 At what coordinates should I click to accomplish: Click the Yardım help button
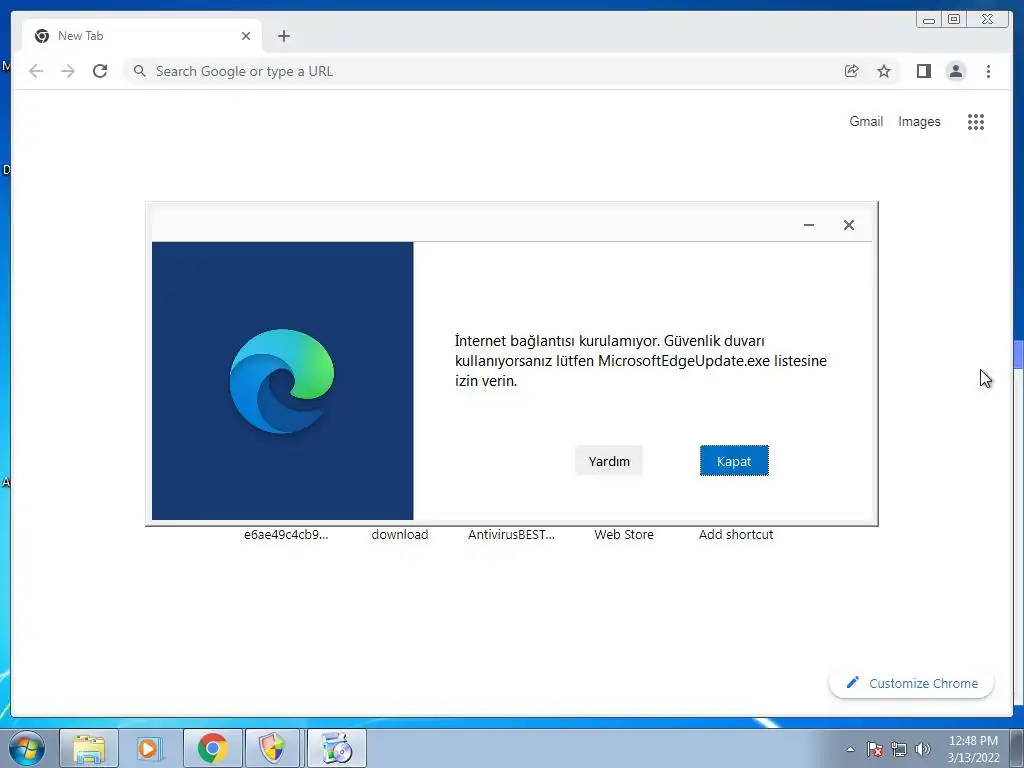[609, 461]
